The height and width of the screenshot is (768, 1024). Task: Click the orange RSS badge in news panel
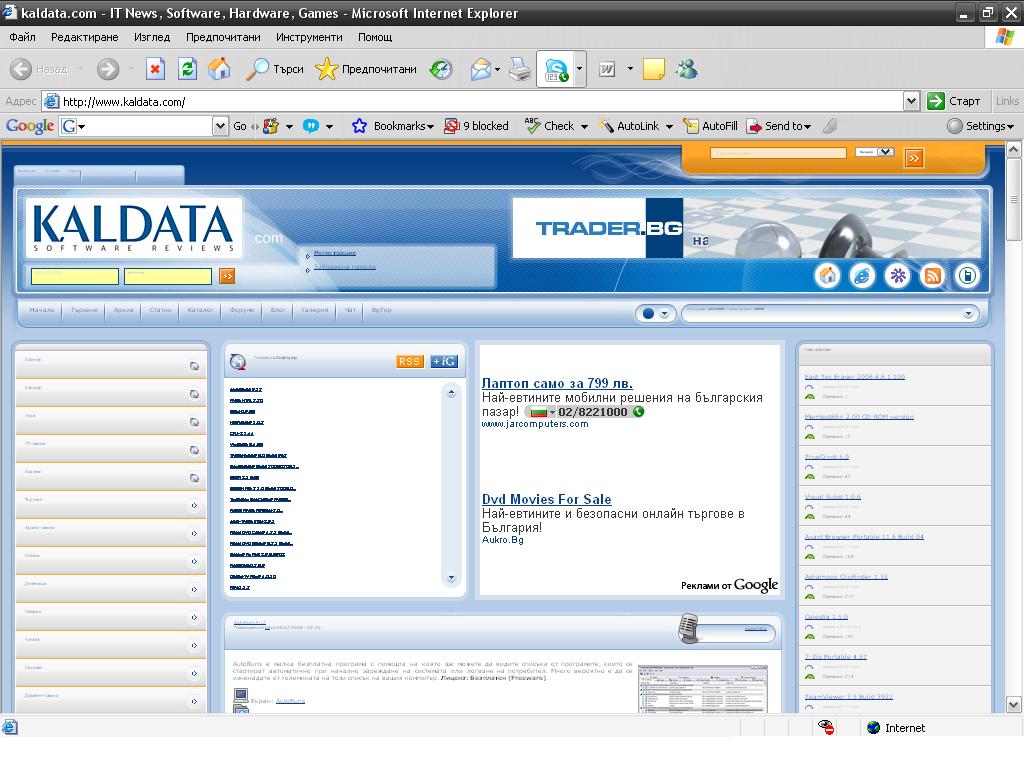click(409, 361)
